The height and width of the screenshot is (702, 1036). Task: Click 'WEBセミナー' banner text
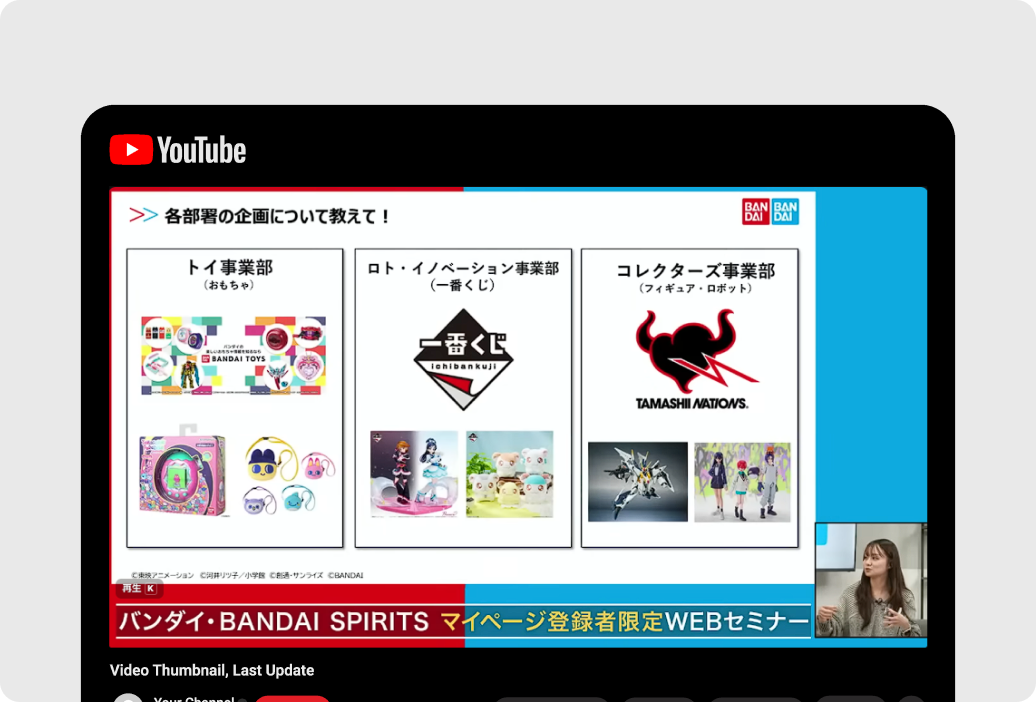(x=737, y=621)
